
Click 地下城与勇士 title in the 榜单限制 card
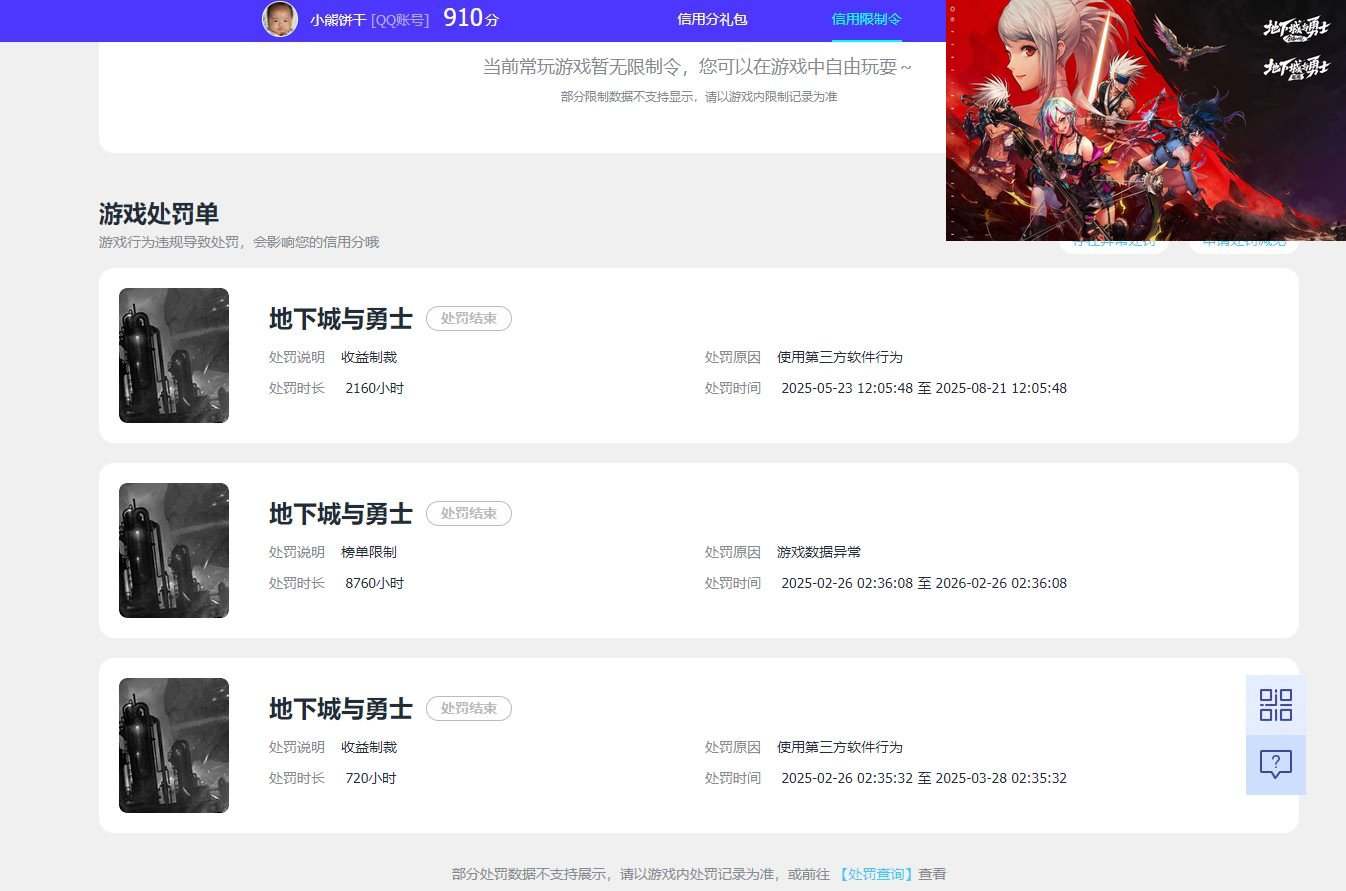coord(340,514)
